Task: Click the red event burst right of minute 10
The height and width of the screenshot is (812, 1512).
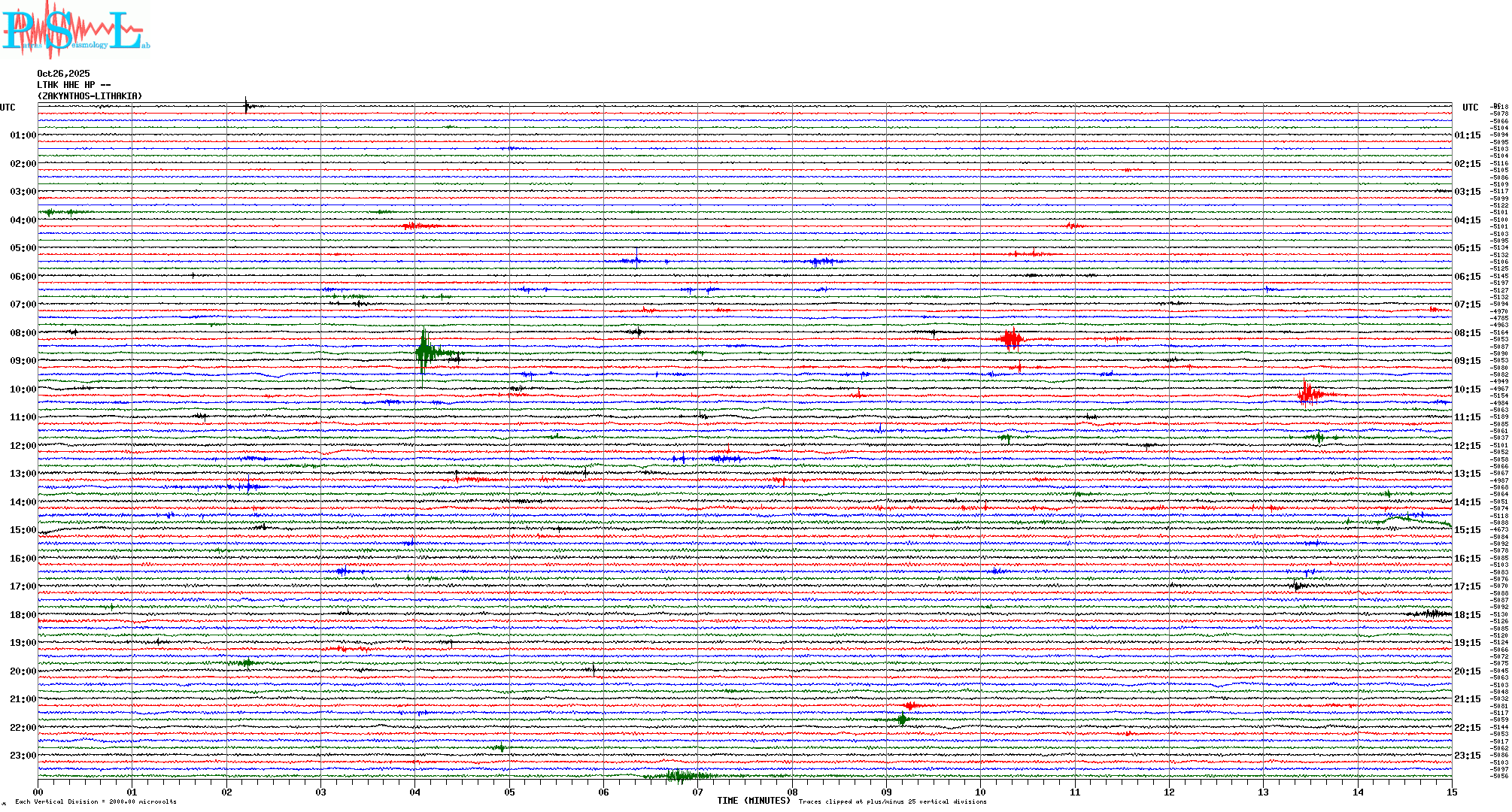Action: [x=1012, y=339]
